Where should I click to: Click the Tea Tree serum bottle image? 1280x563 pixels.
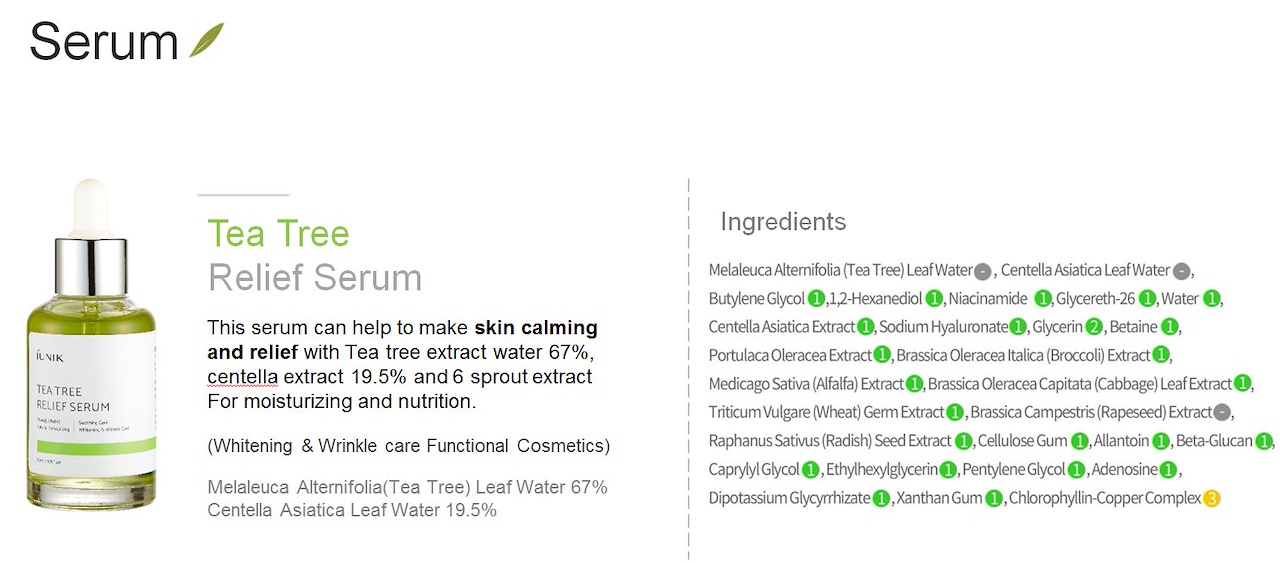pos(91,345)
